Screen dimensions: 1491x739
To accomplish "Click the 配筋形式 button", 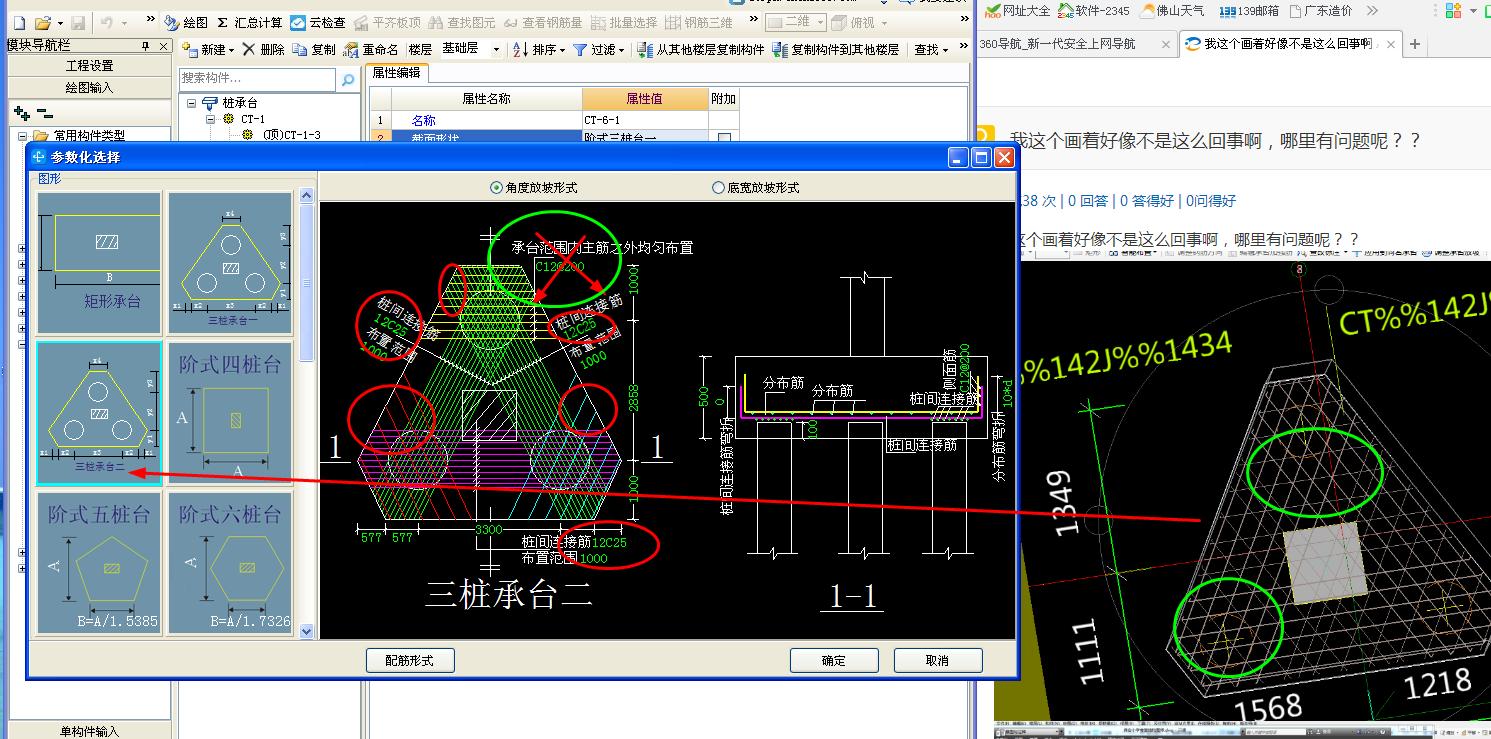I will (x=411, y=660).
